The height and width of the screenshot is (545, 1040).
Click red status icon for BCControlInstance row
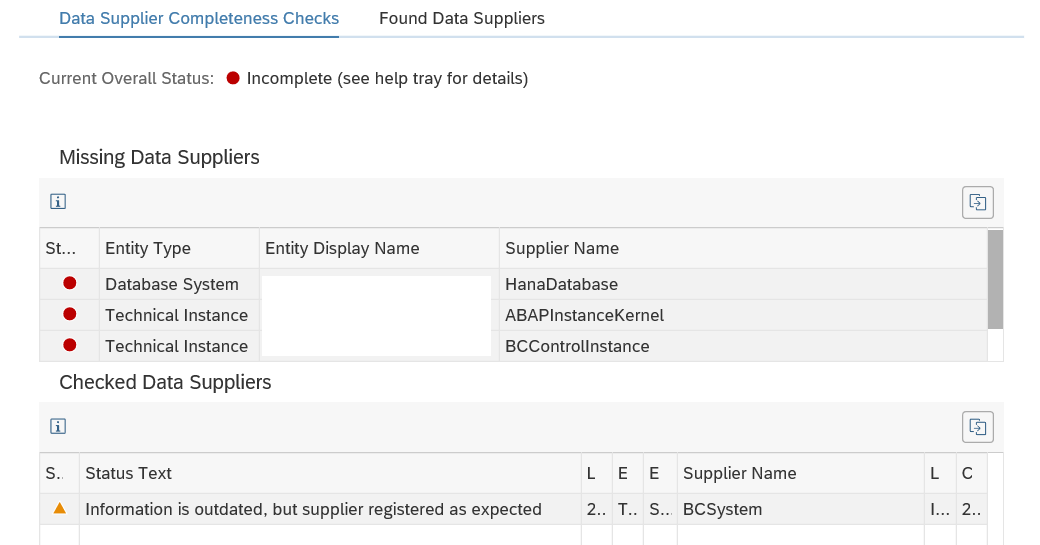[70, 345]
